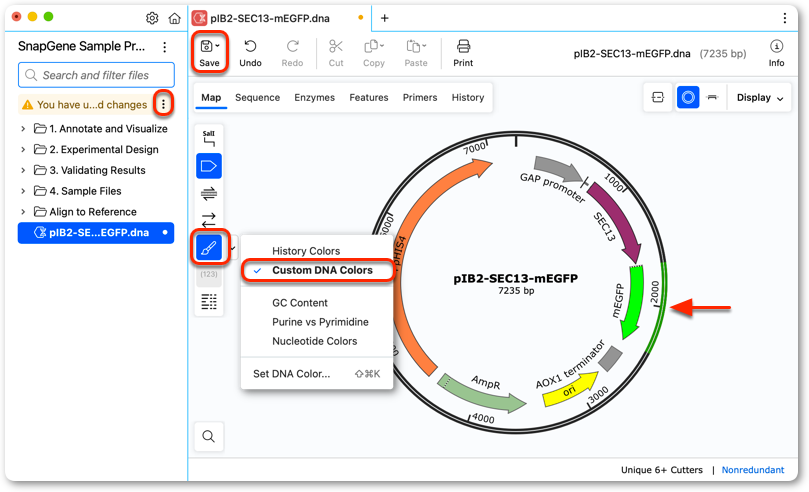Expand the 3. Validating Results folder
Screen dimensions: 809x492
[x=22, y=170]
